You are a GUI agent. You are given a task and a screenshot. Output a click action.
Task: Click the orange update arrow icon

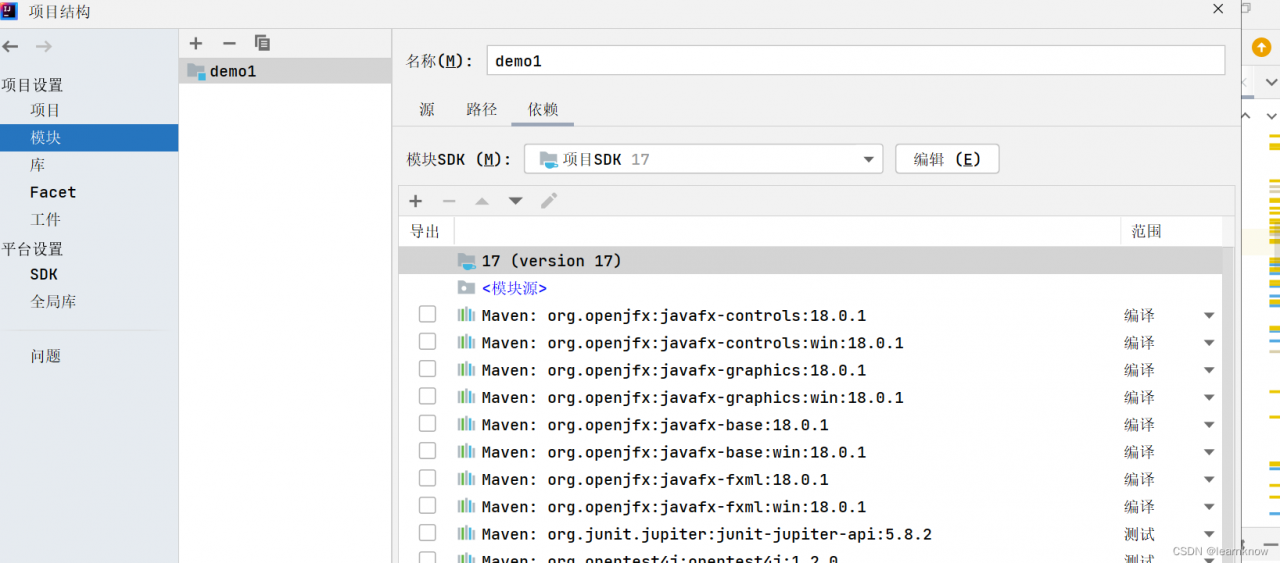[x=1261, y=47]
